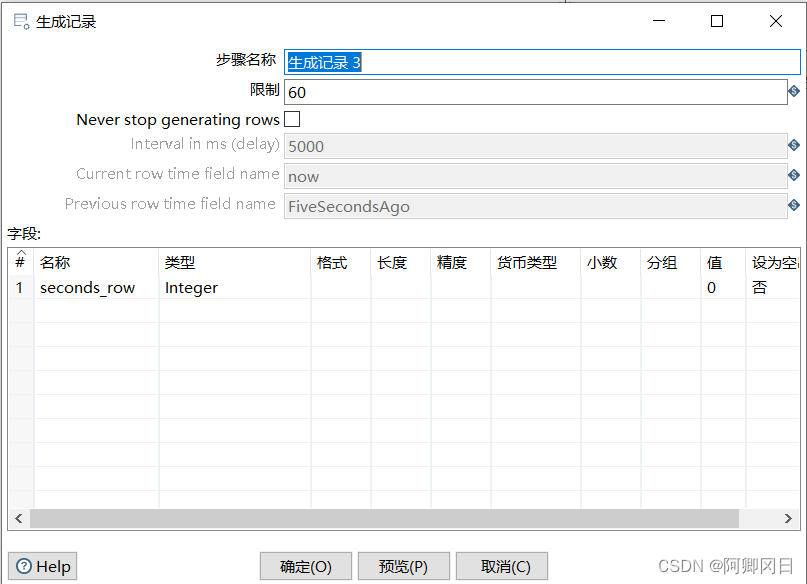Click variable icon beside Interval in ms field
Viewport: 807px width, 584px height.
[794, 146]
